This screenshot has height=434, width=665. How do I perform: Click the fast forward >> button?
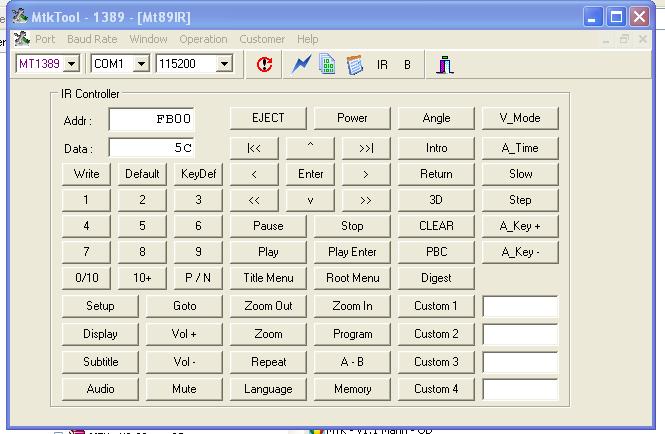366,200
